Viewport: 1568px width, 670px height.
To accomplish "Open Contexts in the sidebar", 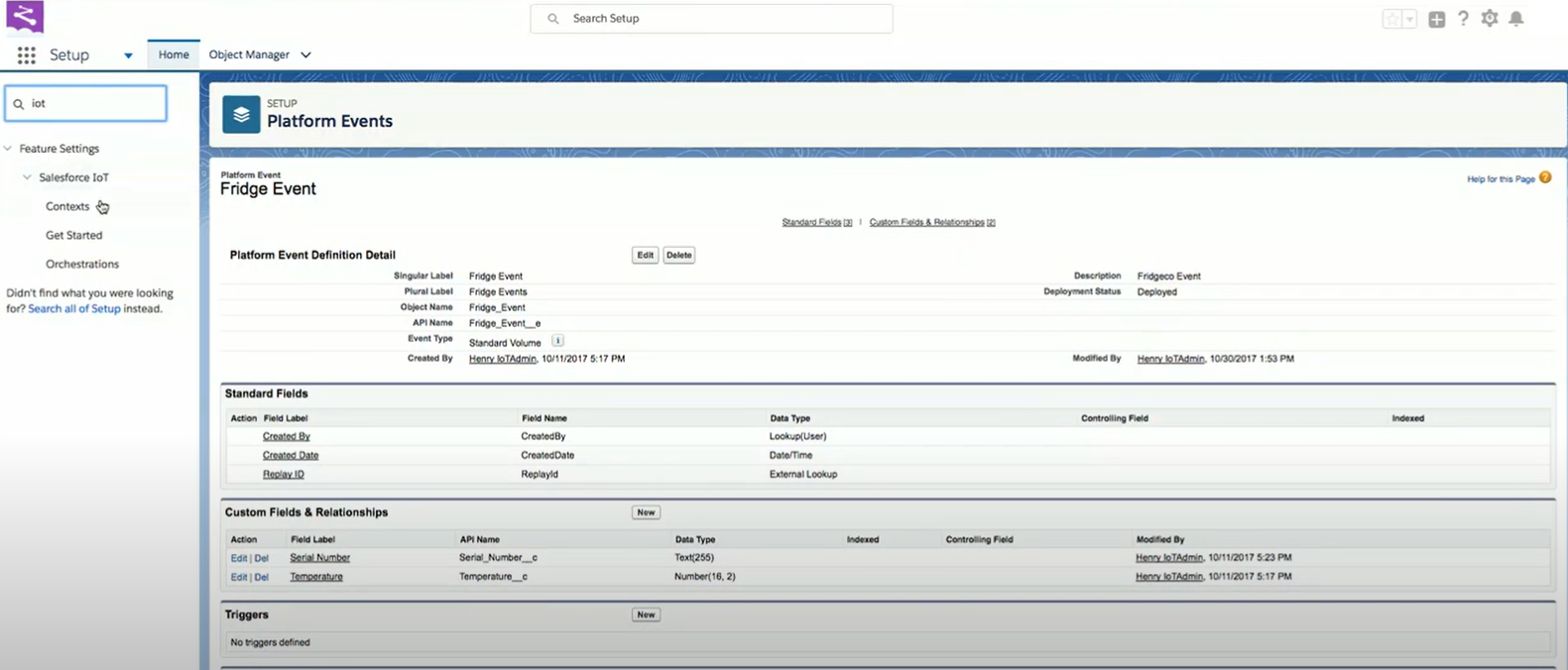I will [x=67, y=206].
